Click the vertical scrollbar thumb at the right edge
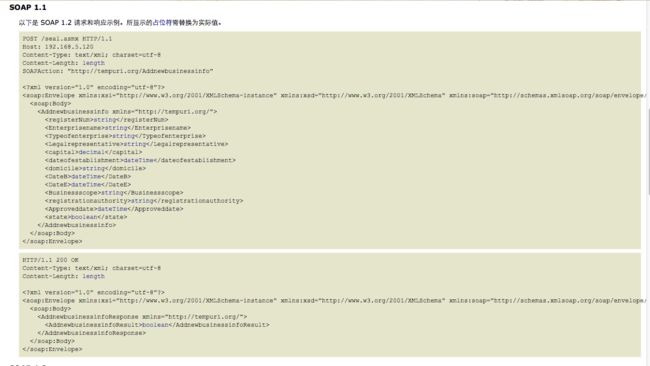This screenshot has height=366, width=650. [x=648, y=151]
